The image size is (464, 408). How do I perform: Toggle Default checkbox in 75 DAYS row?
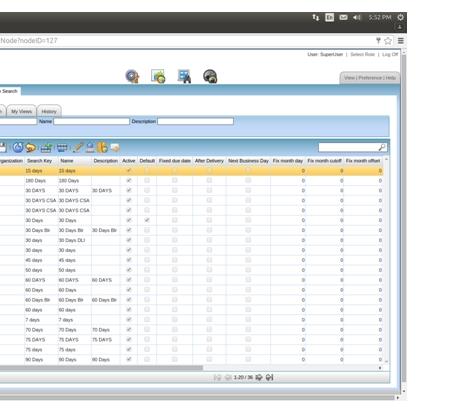147,340
